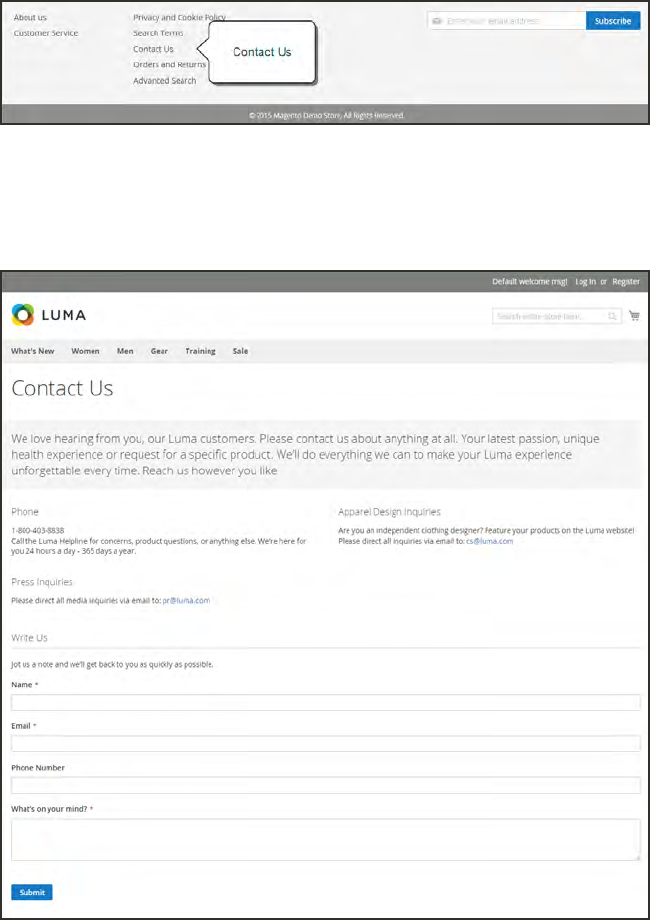Viewport: 651px width, 921px height.
Task: Click the search magnifier icon
Action: click(613, 317)
